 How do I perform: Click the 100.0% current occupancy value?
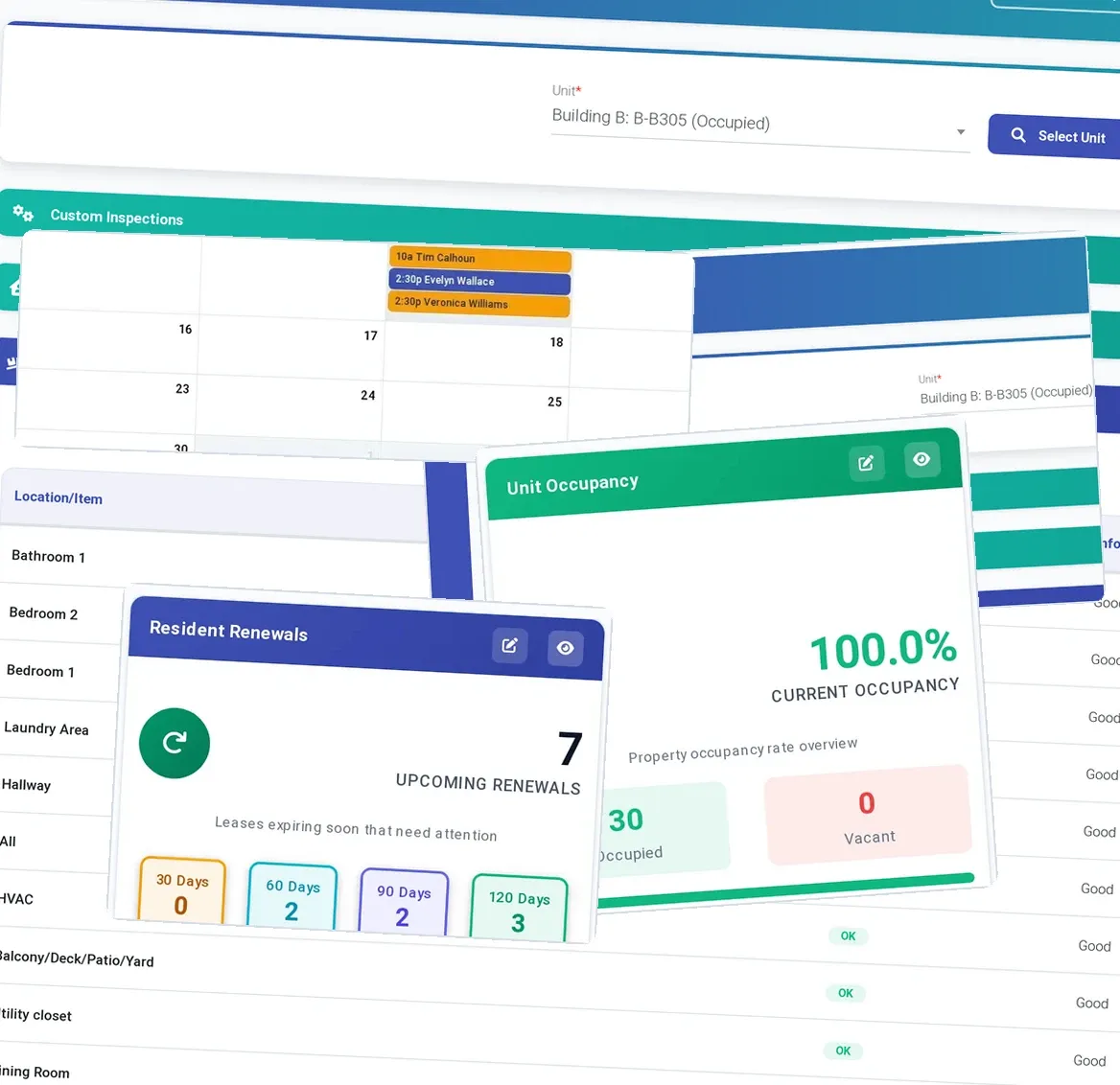click(883, 649)
